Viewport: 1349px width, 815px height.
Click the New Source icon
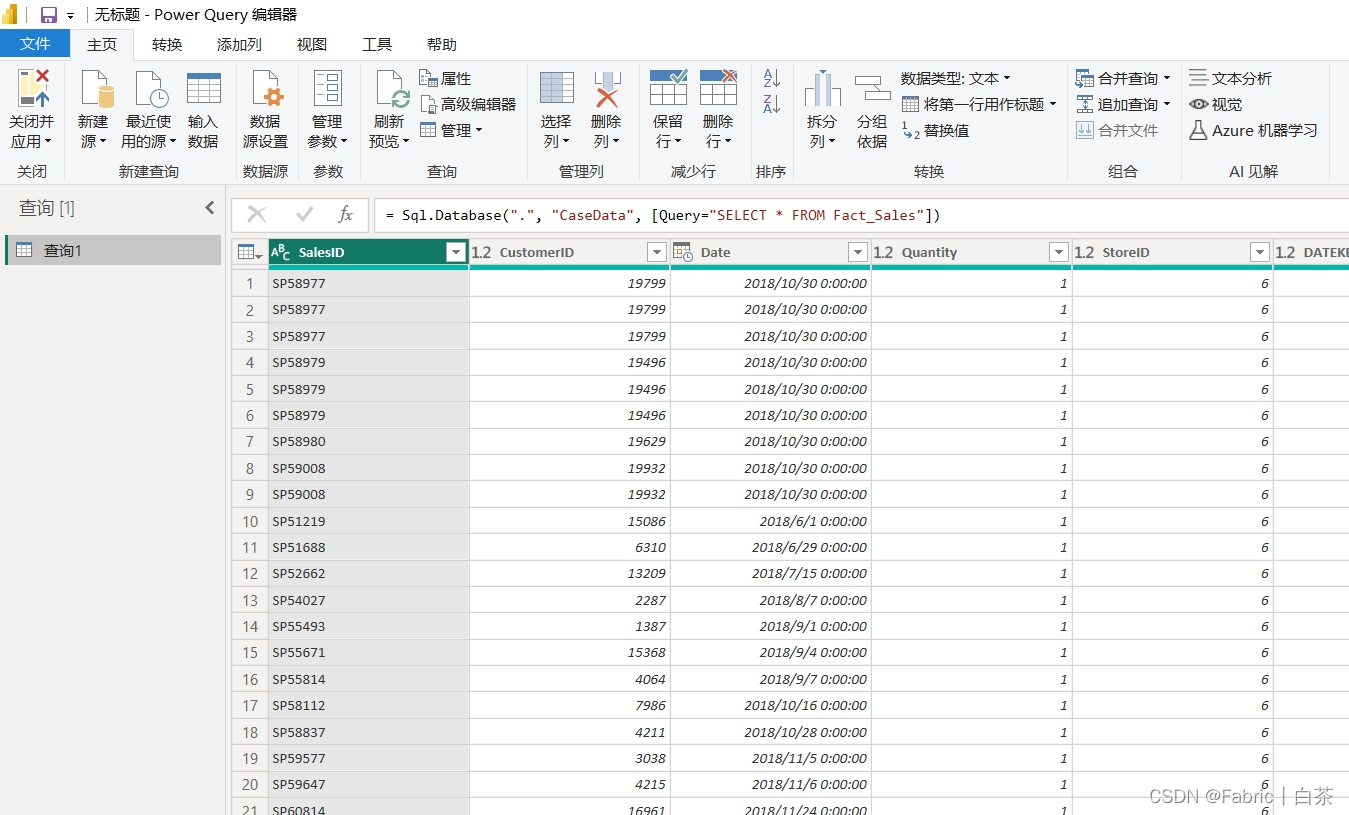click(x=96, y=89)
